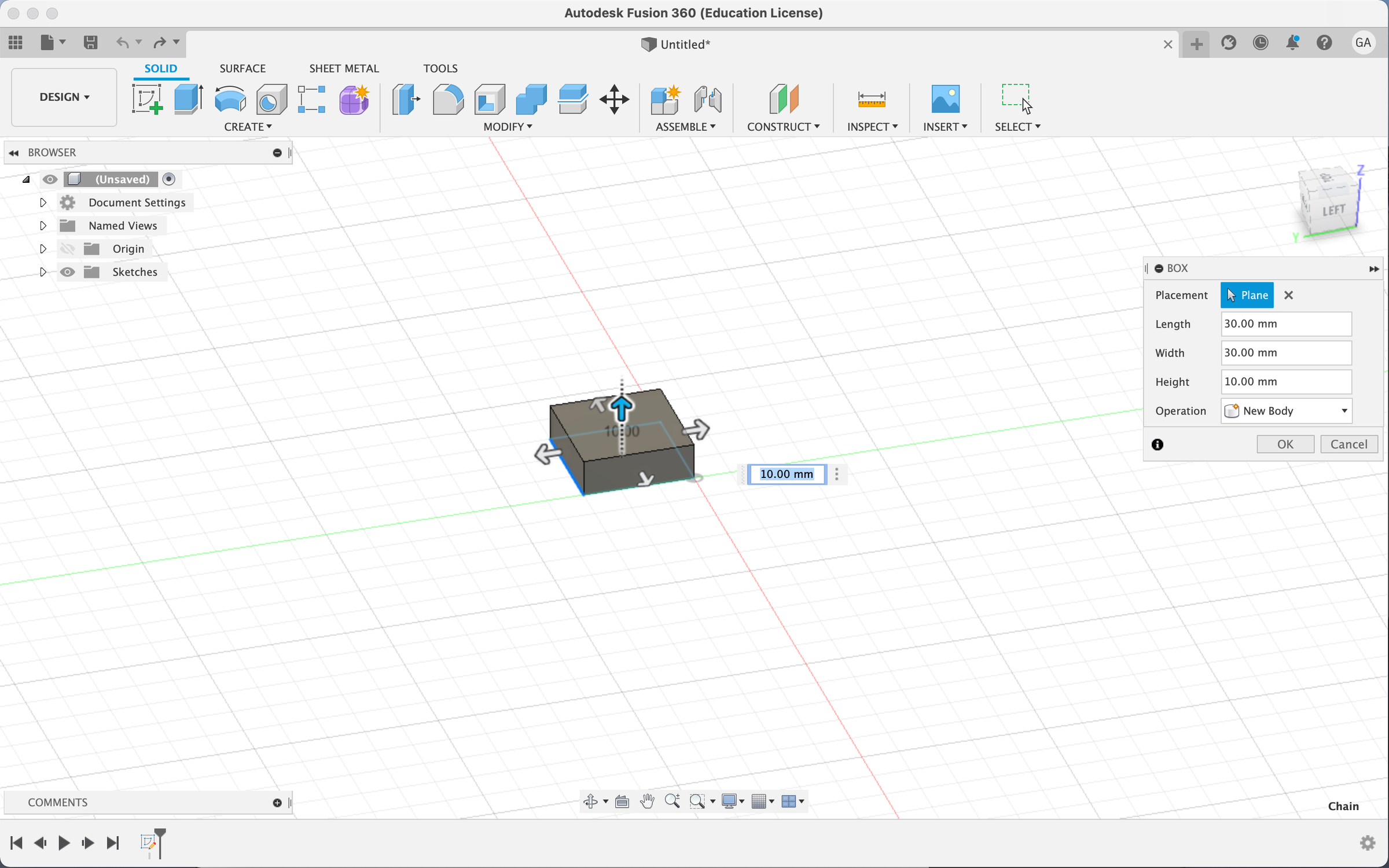
Task: Open the INSERT menu
Action: click(x=945, y=127)
